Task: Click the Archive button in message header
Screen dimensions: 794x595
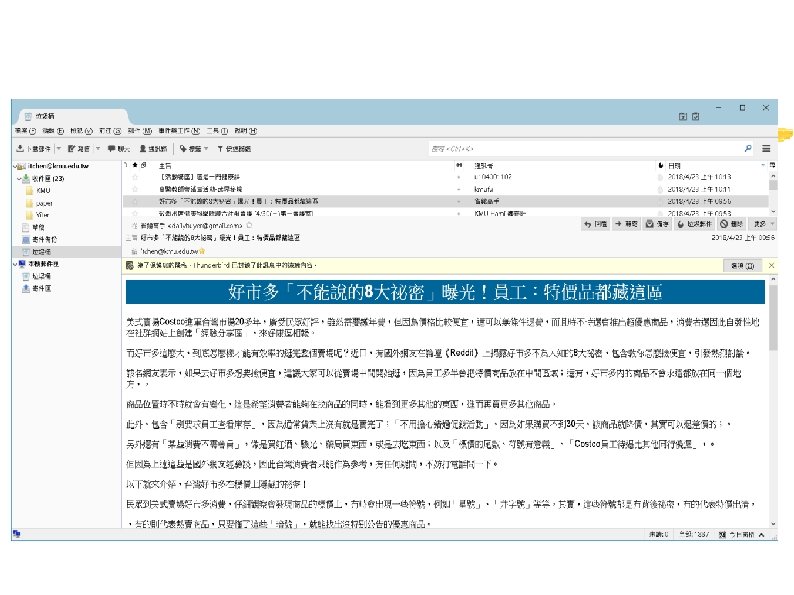Action: (x=657, y=224)
